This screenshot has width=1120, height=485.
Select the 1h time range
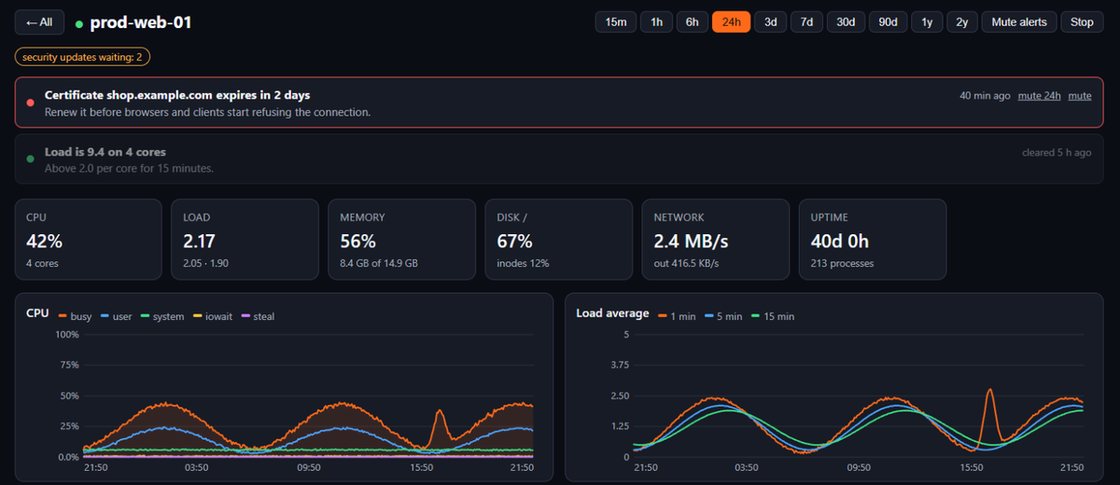click(x=656, y=22)
